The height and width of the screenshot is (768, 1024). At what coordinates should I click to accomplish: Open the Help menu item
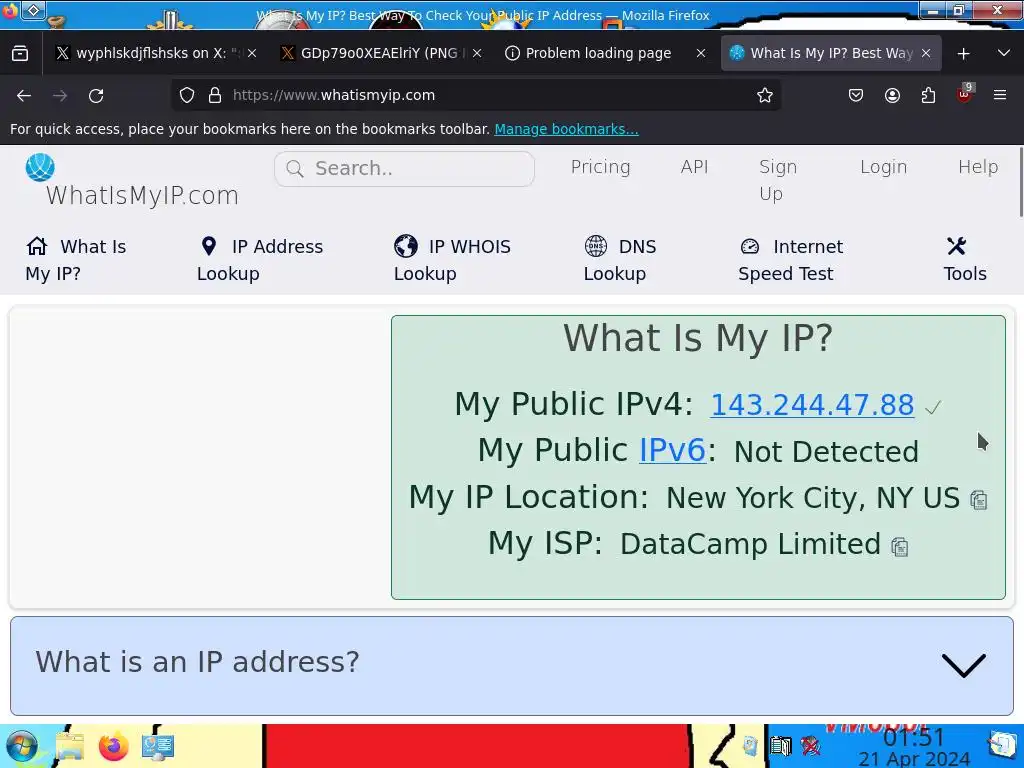pos(978,167)
